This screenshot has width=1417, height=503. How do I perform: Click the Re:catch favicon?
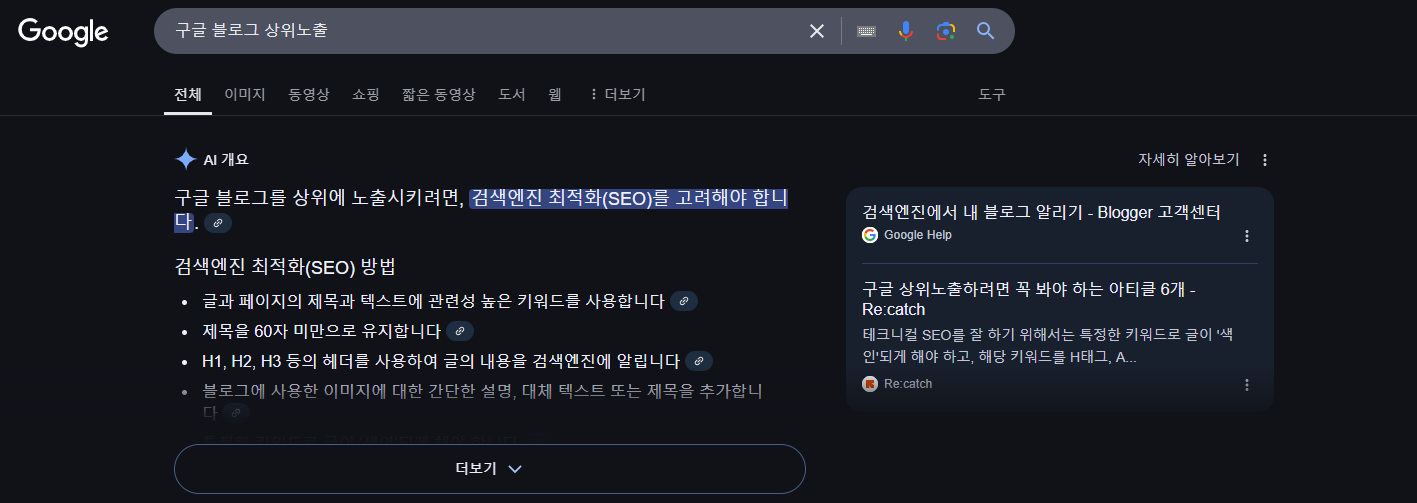pyautogui.click(x=870, y=384)
